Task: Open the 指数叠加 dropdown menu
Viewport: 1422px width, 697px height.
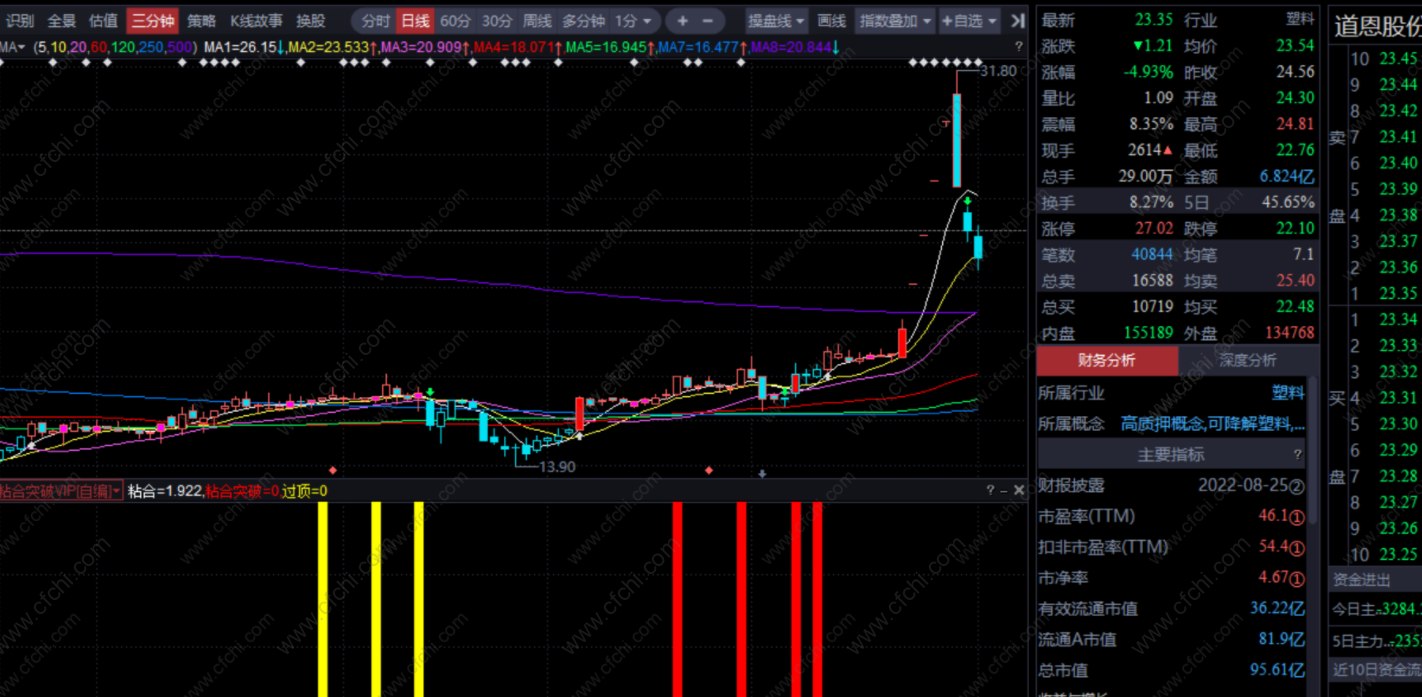Action: pyautogui.click(x=895, y=20)
